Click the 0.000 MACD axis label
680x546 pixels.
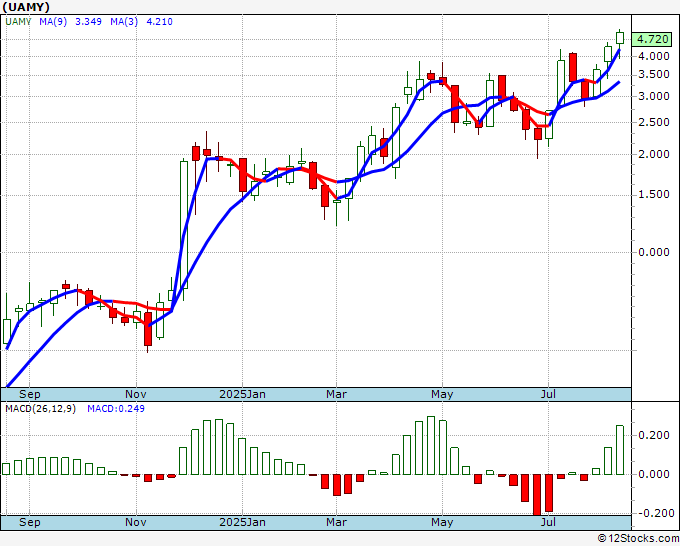[x=654, y=474]
